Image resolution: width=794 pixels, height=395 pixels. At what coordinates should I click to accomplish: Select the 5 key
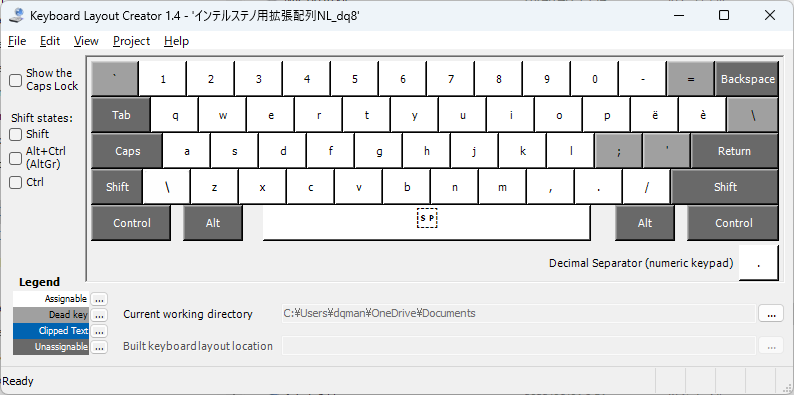pyautogui.click(x=354, y=78)
